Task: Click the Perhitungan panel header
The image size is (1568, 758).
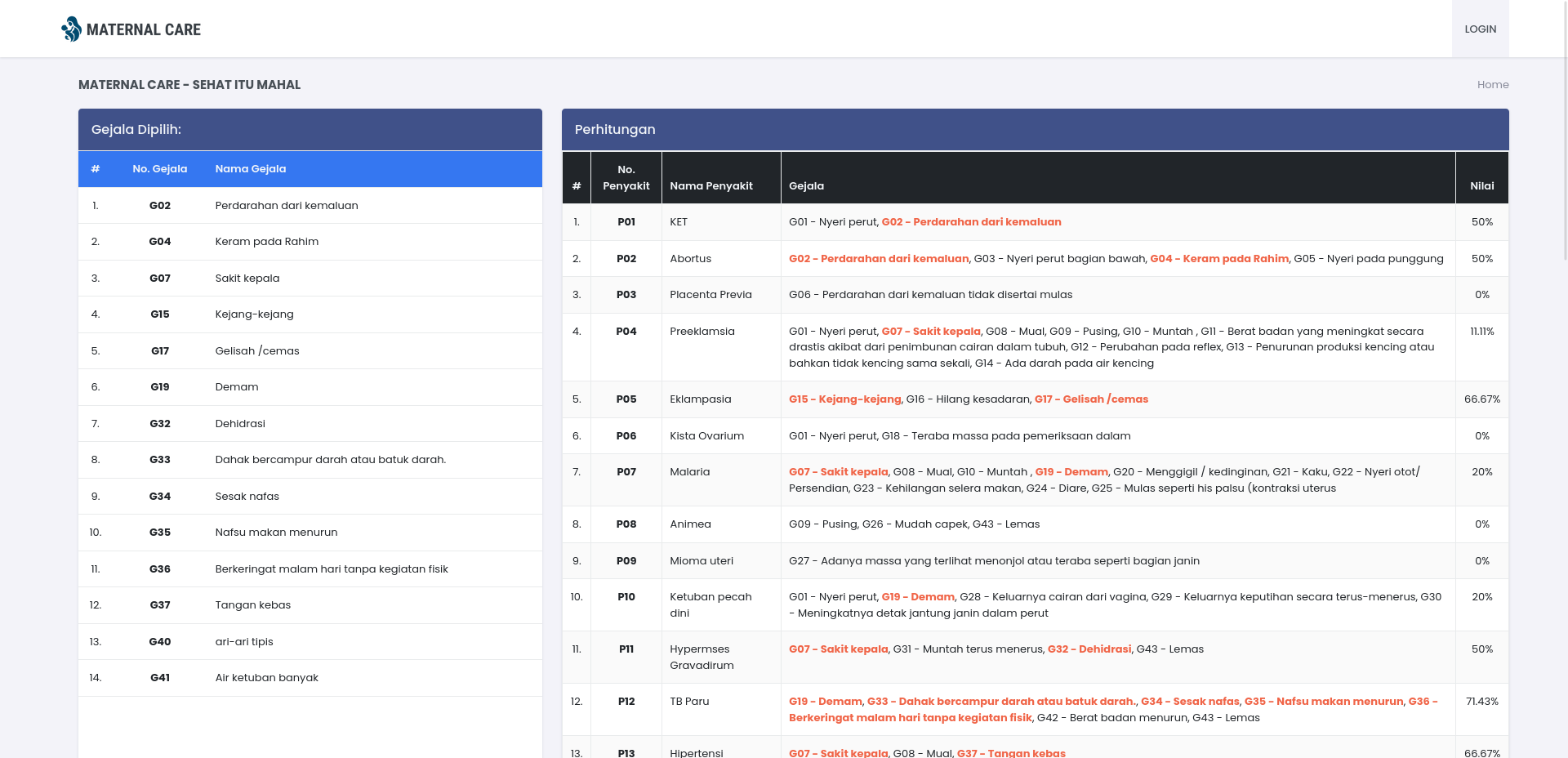Action: point(1035,130)
